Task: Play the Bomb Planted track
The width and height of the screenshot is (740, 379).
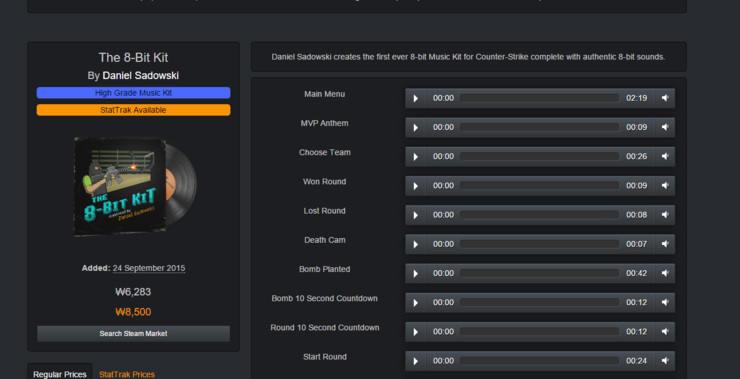Action: coord(416,273)
